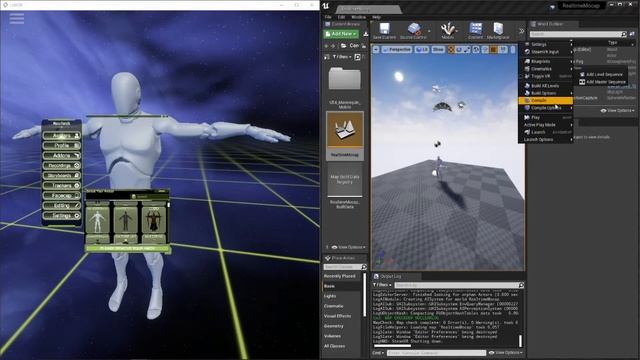Open the Help menu in Unreal Editor
This screenshot has width=640, height=360.
(x=376, y=17)
